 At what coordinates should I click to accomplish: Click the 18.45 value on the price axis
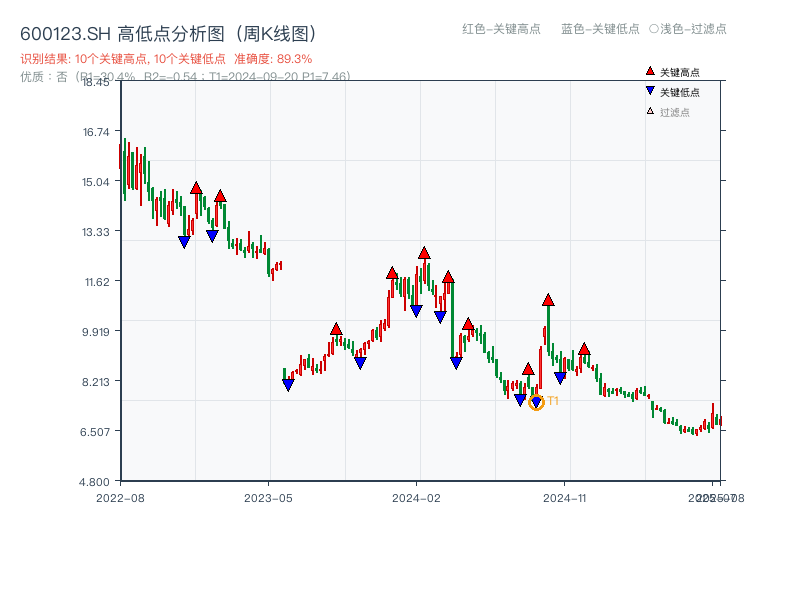(x=96, y=84)
